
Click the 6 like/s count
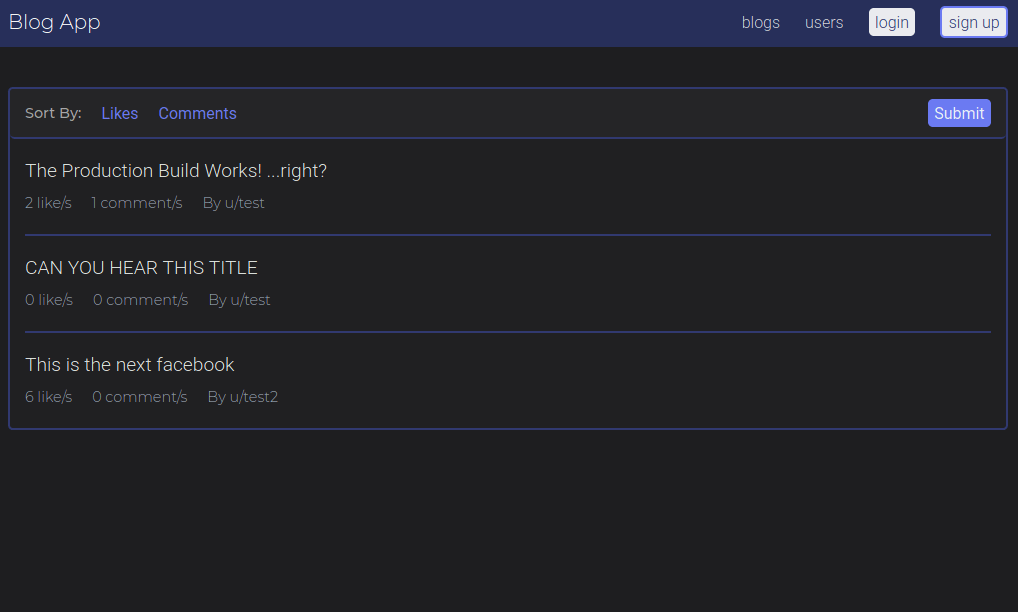(48, 396)
